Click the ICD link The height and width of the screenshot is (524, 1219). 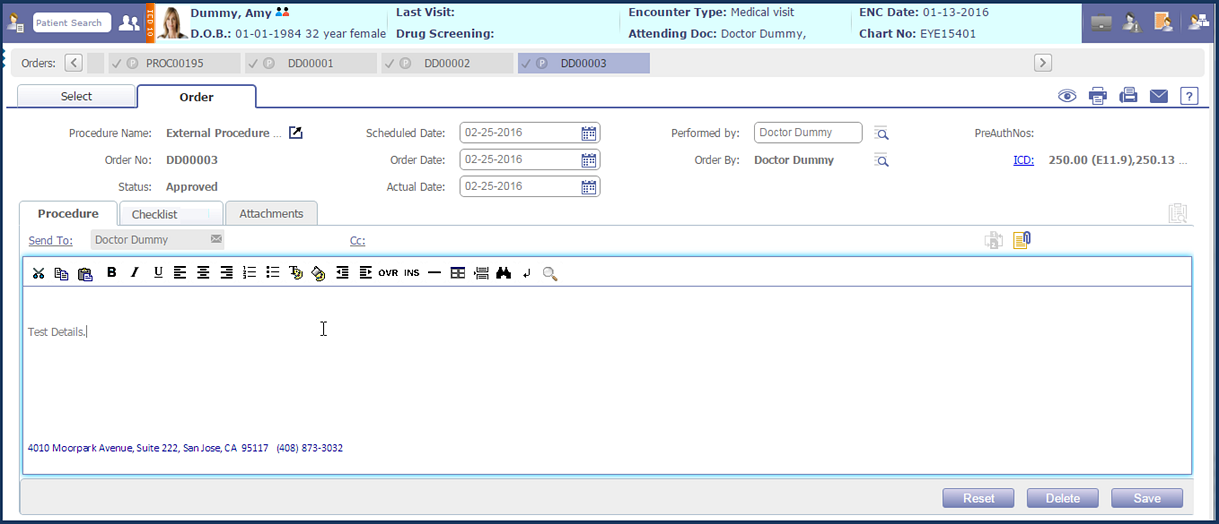(1024, 159)
